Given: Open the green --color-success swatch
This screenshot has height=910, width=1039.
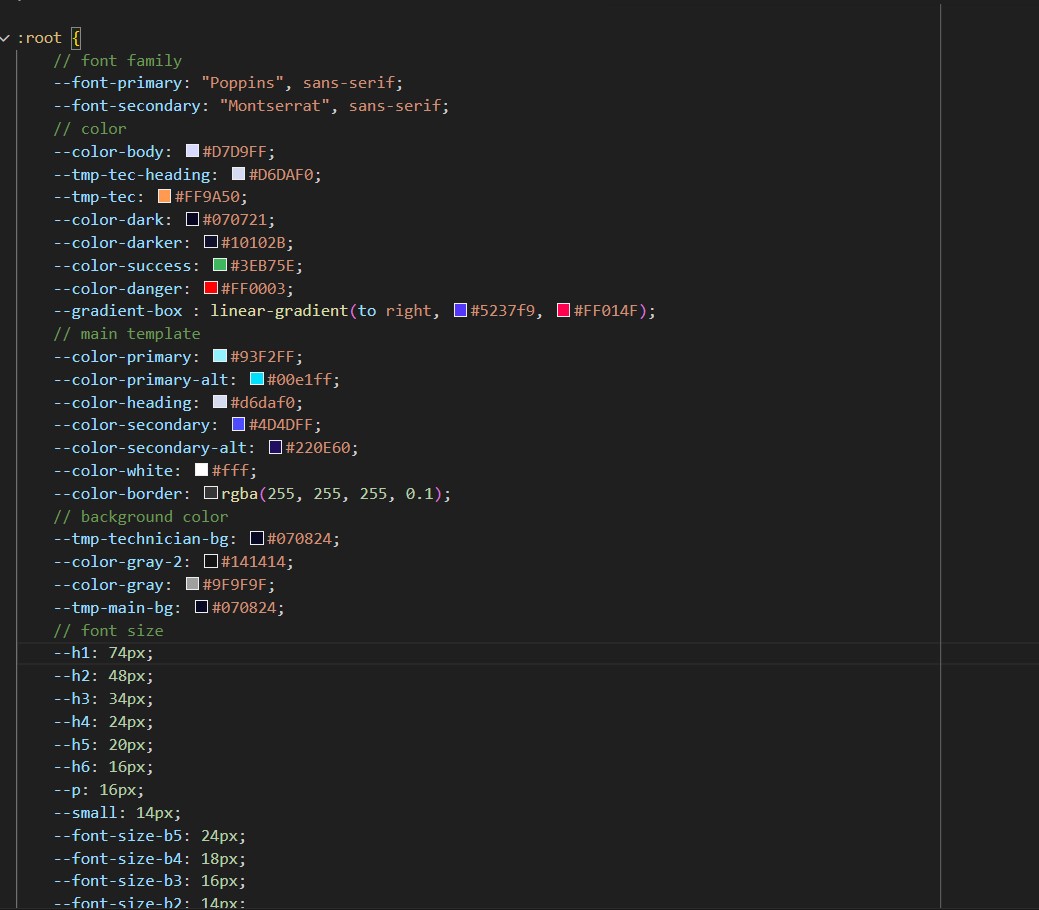Looking at the screenshot, I should [222, 265].
